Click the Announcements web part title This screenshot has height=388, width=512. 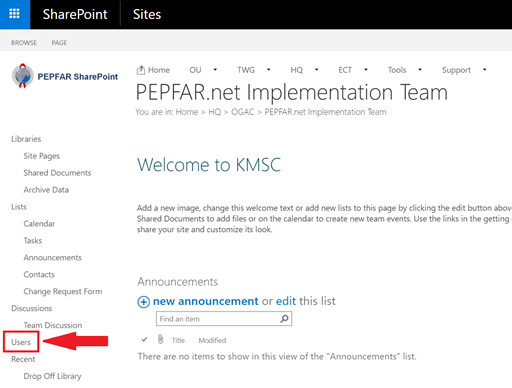[x=178, y=282]
